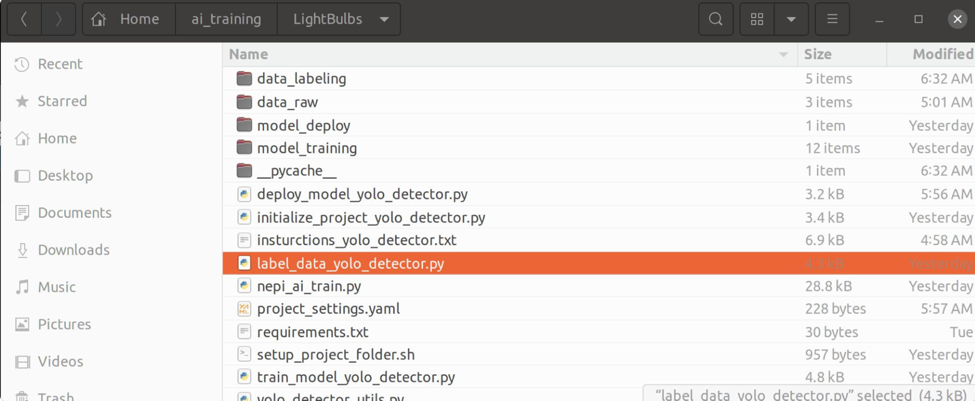The image size is (975, 401).
Task: Open the hamburger menu button
Action: pos(832,19)
